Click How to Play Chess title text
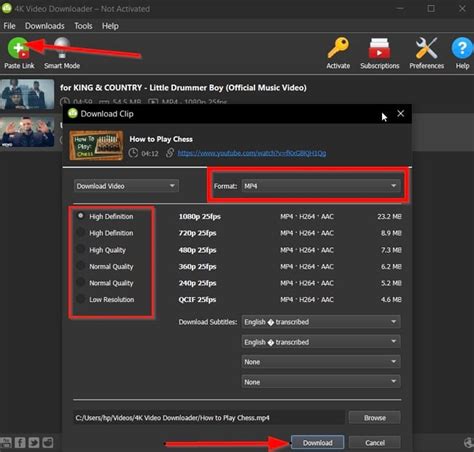This screenshot has height=452, width=474. click(x=161, y=139)
